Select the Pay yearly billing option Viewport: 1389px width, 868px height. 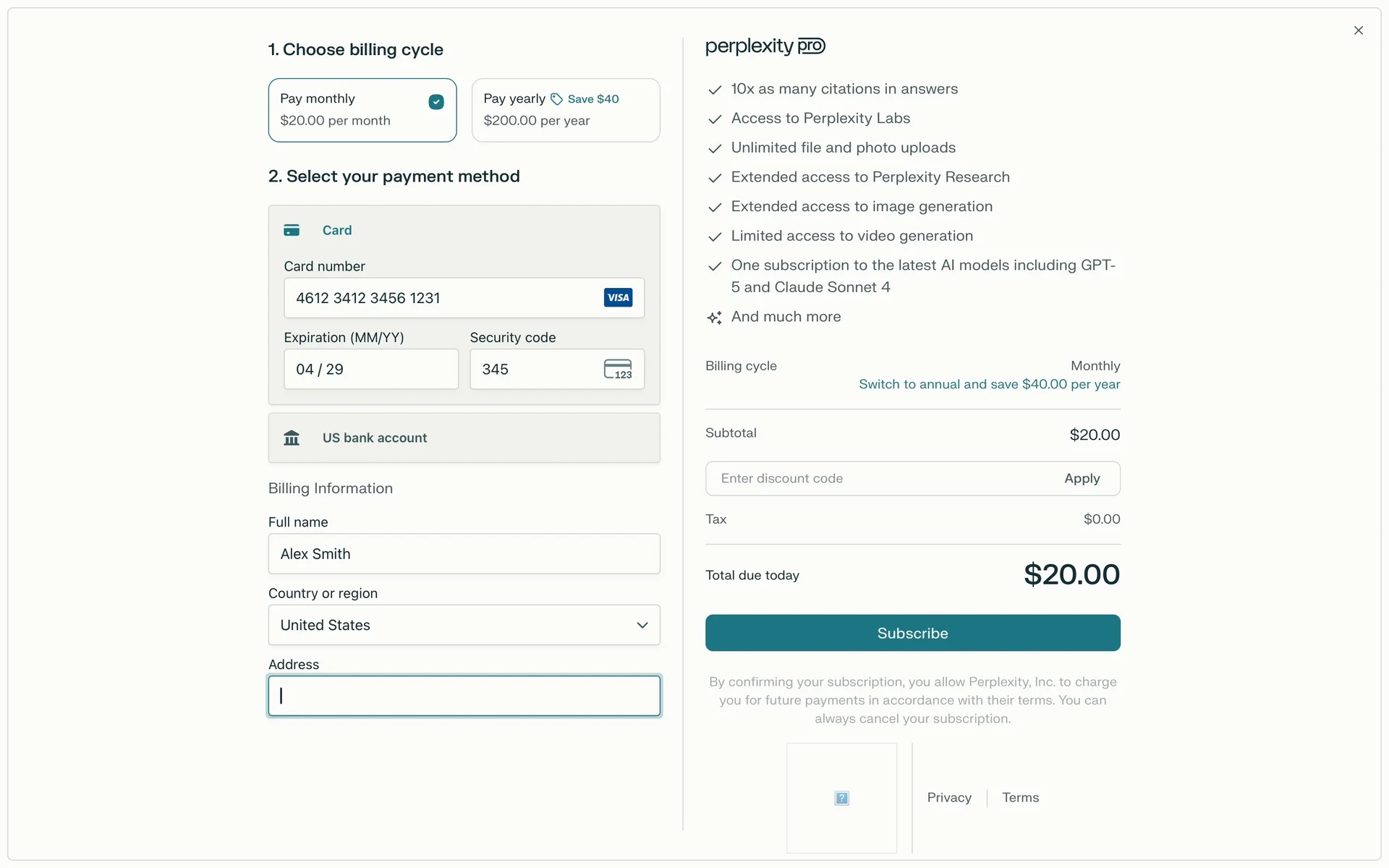565,110
